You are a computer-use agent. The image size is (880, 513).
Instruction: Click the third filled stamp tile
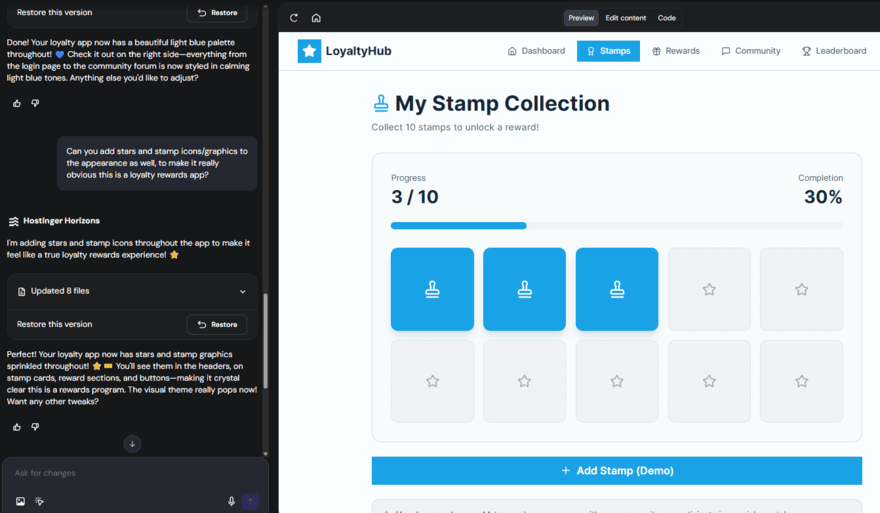click(616, 289)
